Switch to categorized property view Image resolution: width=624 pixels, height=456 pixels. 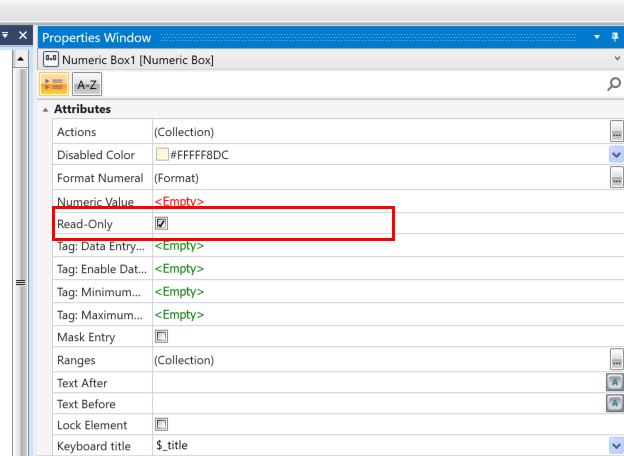point(55,85)
